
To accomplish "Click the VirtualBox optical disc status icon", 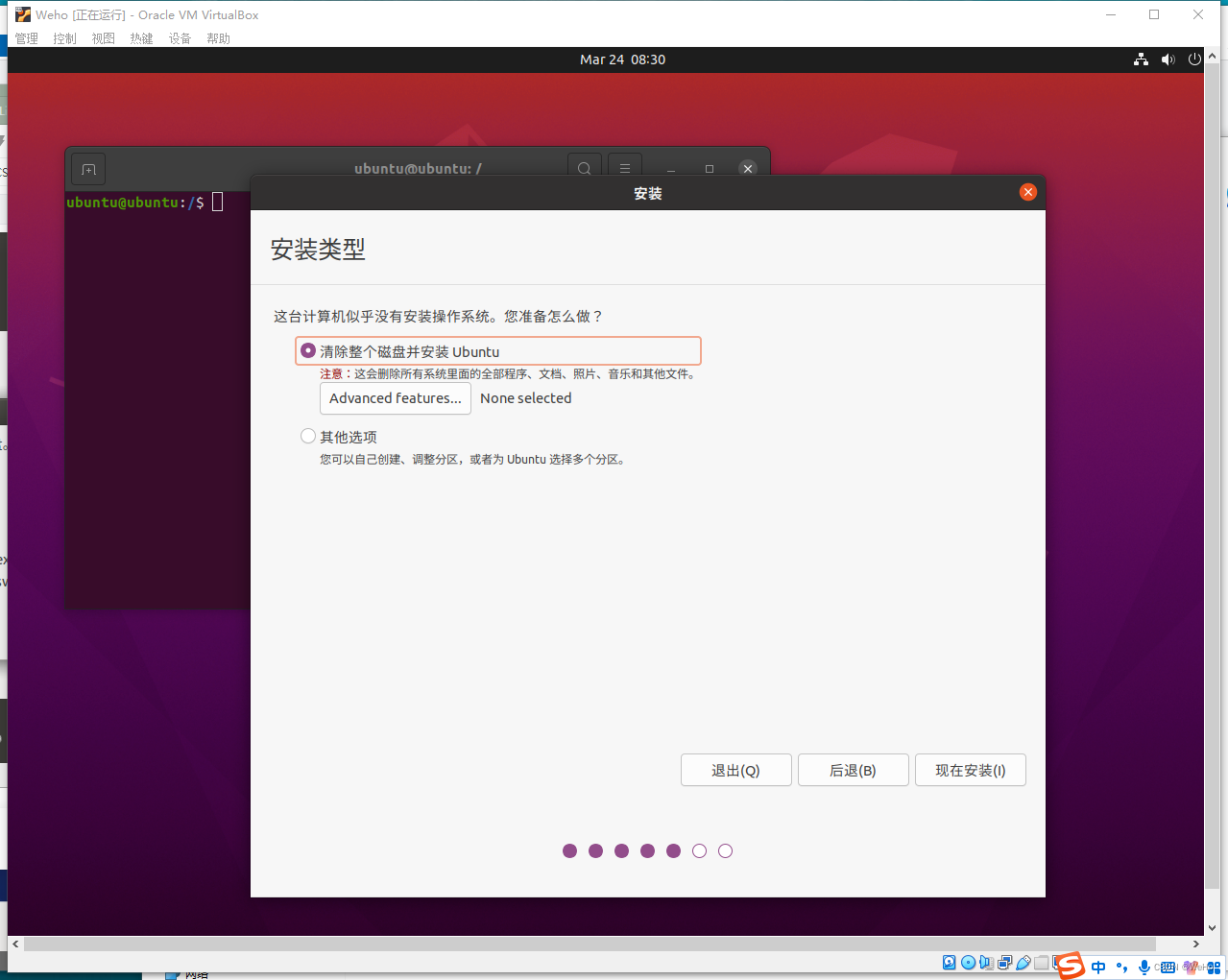I will (x=968, y=963).
